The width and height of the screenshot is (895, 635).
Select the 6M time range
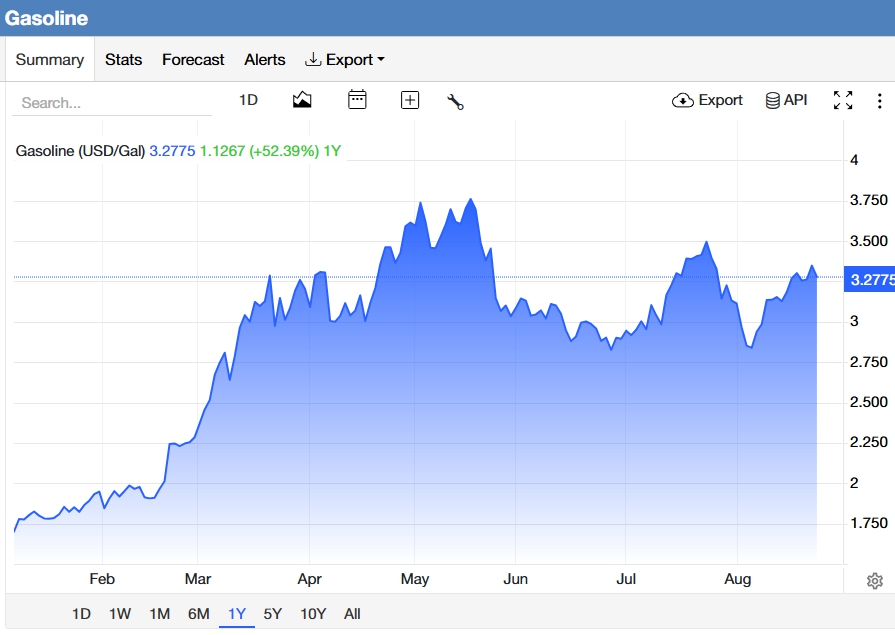[199, 614]
